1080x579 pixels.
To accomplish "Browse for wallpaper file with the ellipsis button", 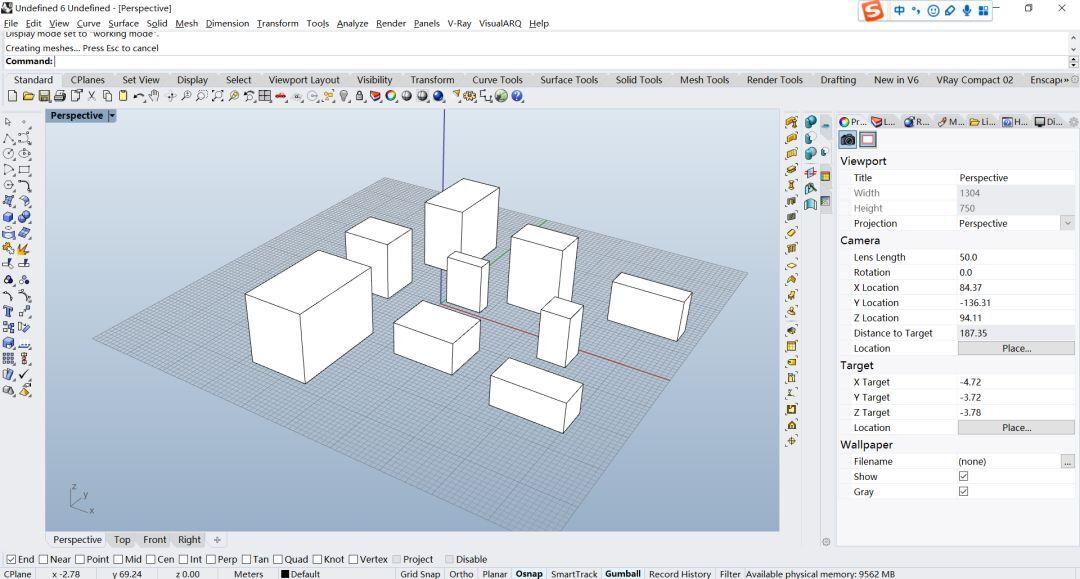I will click(x=1068, y=461).
